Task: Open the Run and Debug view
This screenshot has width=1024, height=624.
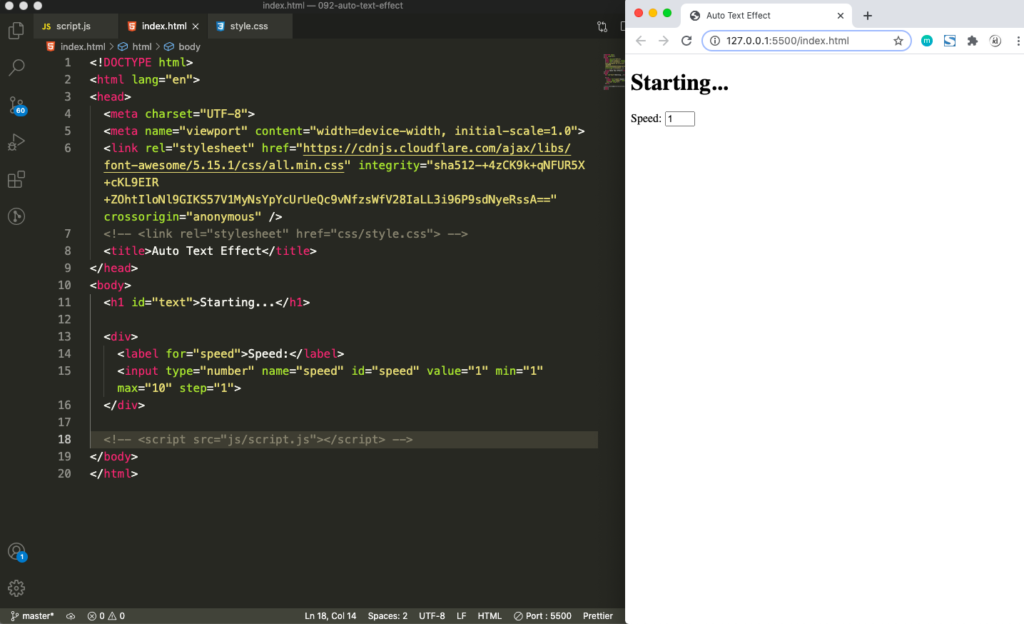Action: (16, 142)
